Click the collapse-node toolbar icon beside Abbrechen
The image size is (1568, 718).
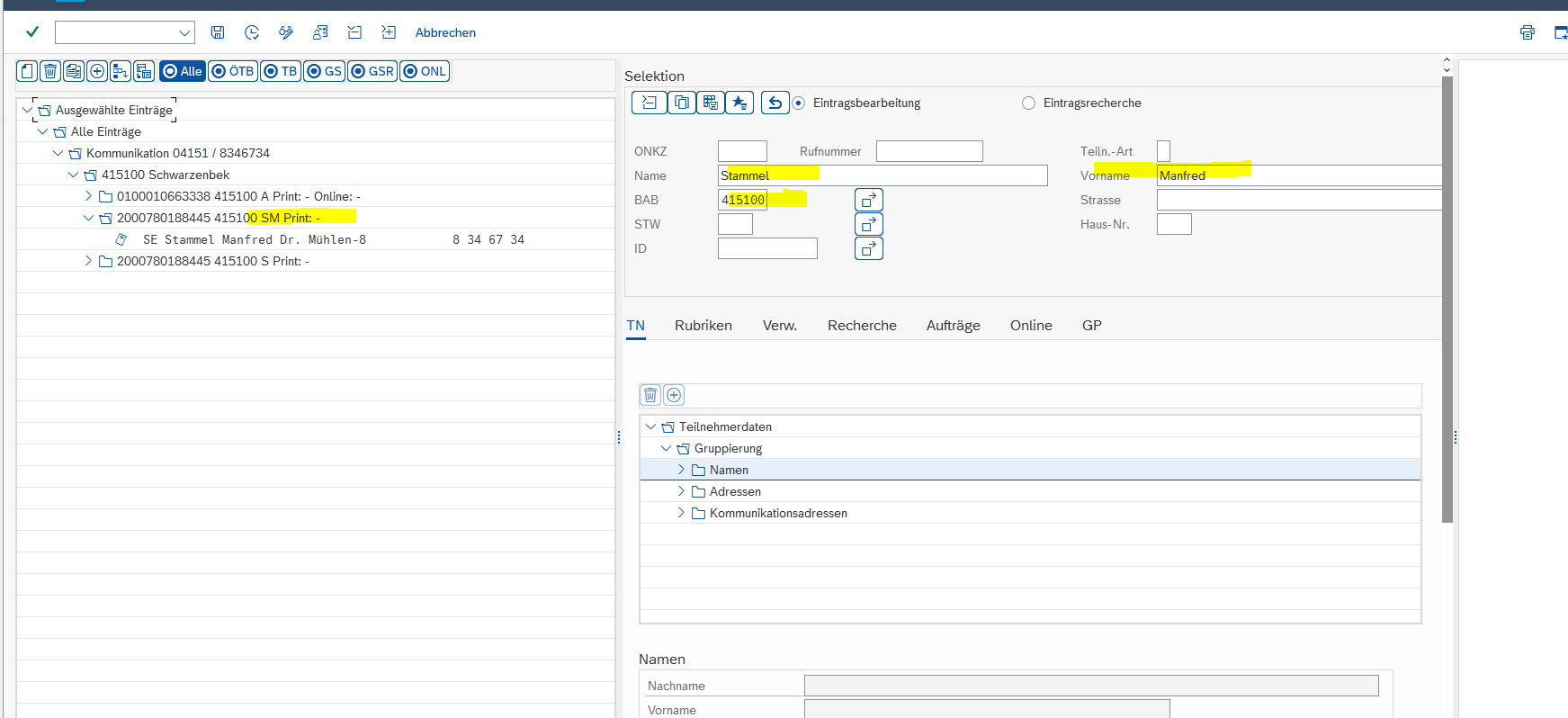point(354,32)
